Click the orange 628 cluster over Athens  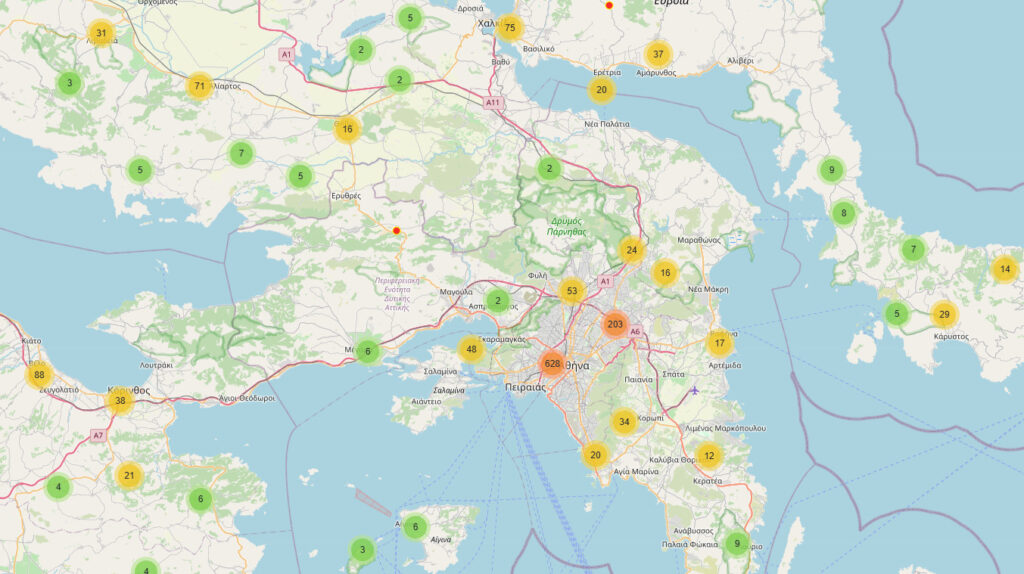(552, 363)
